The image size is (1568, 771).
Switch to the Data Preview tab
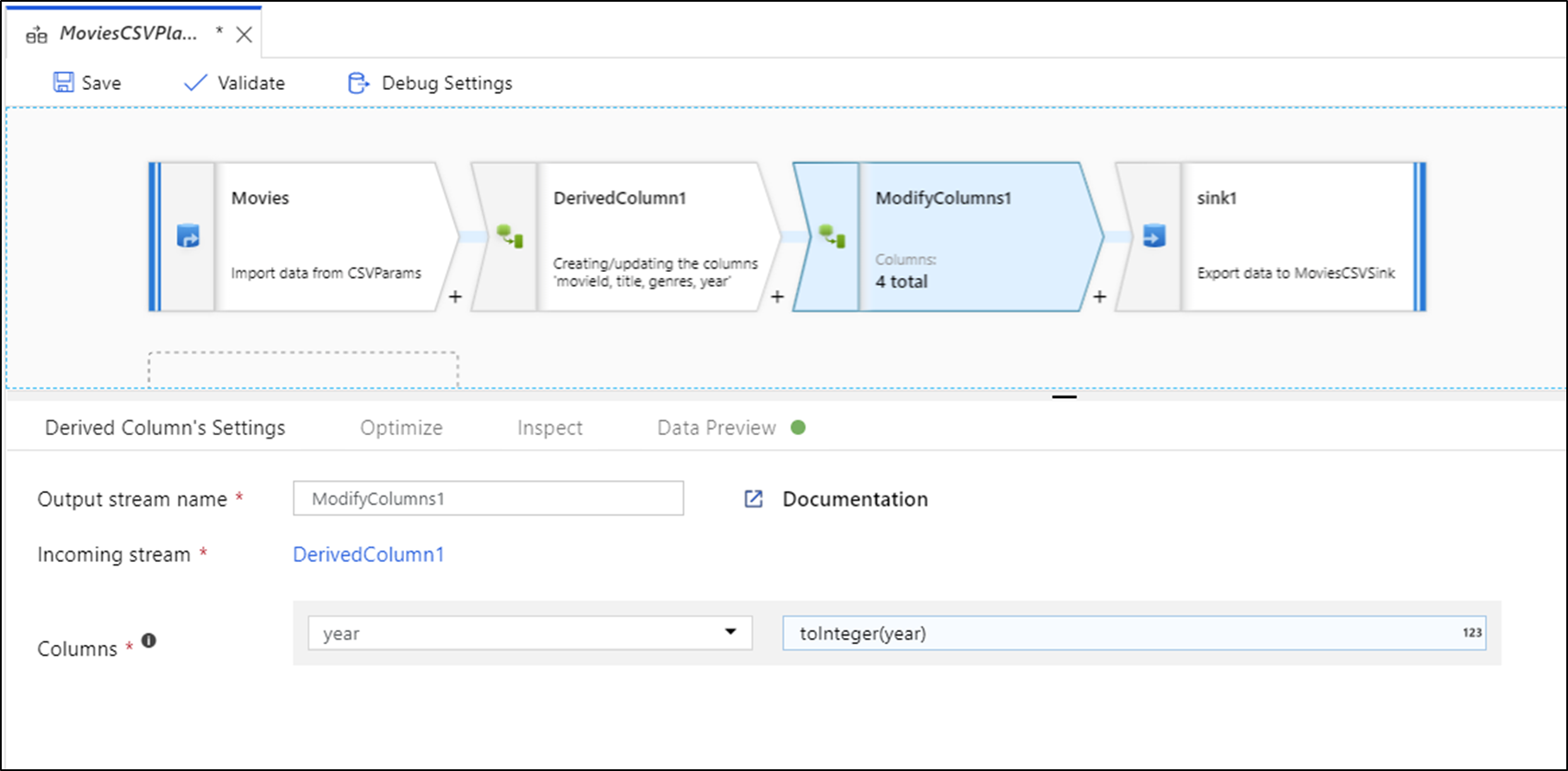pos(717,428)
